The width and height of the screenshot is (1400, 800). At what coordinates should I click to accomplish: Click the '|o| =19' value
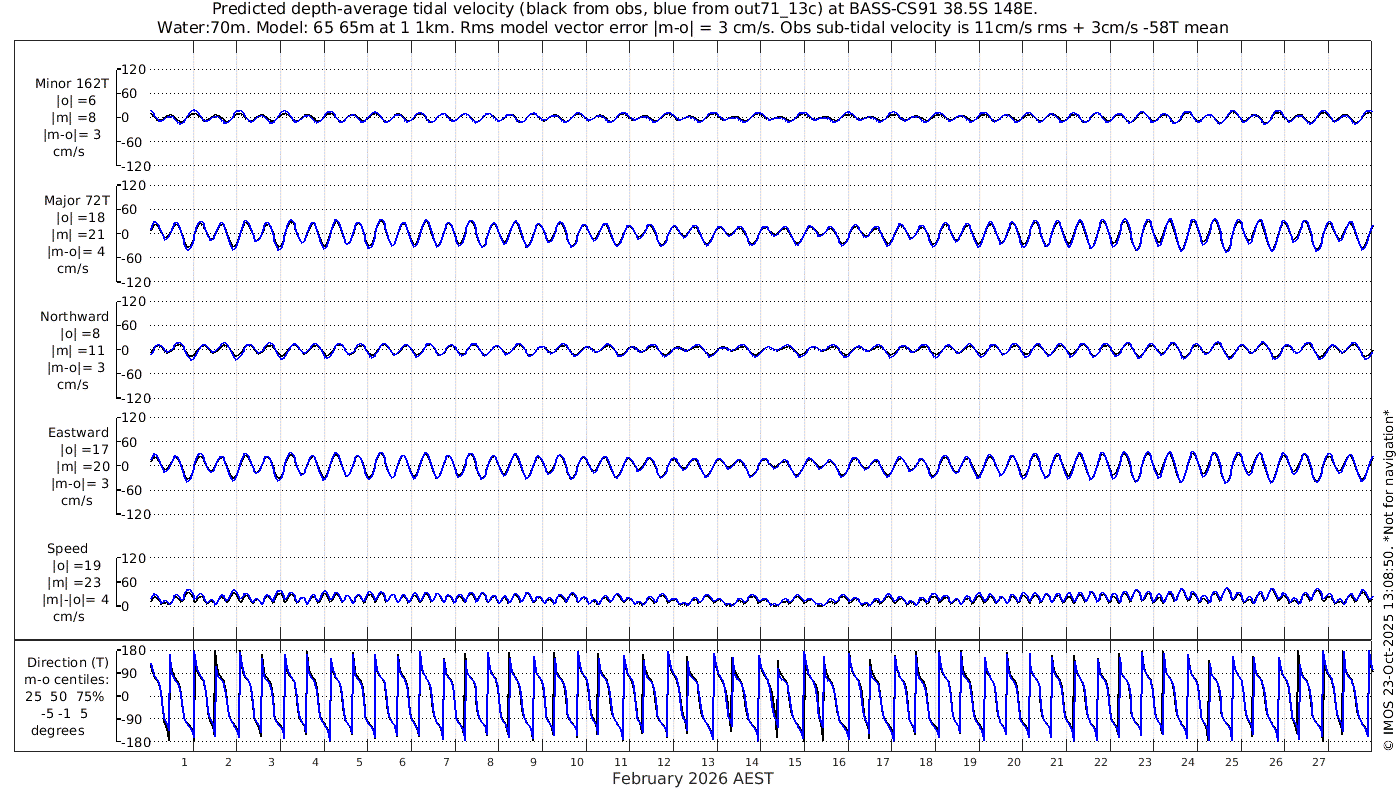76,566
